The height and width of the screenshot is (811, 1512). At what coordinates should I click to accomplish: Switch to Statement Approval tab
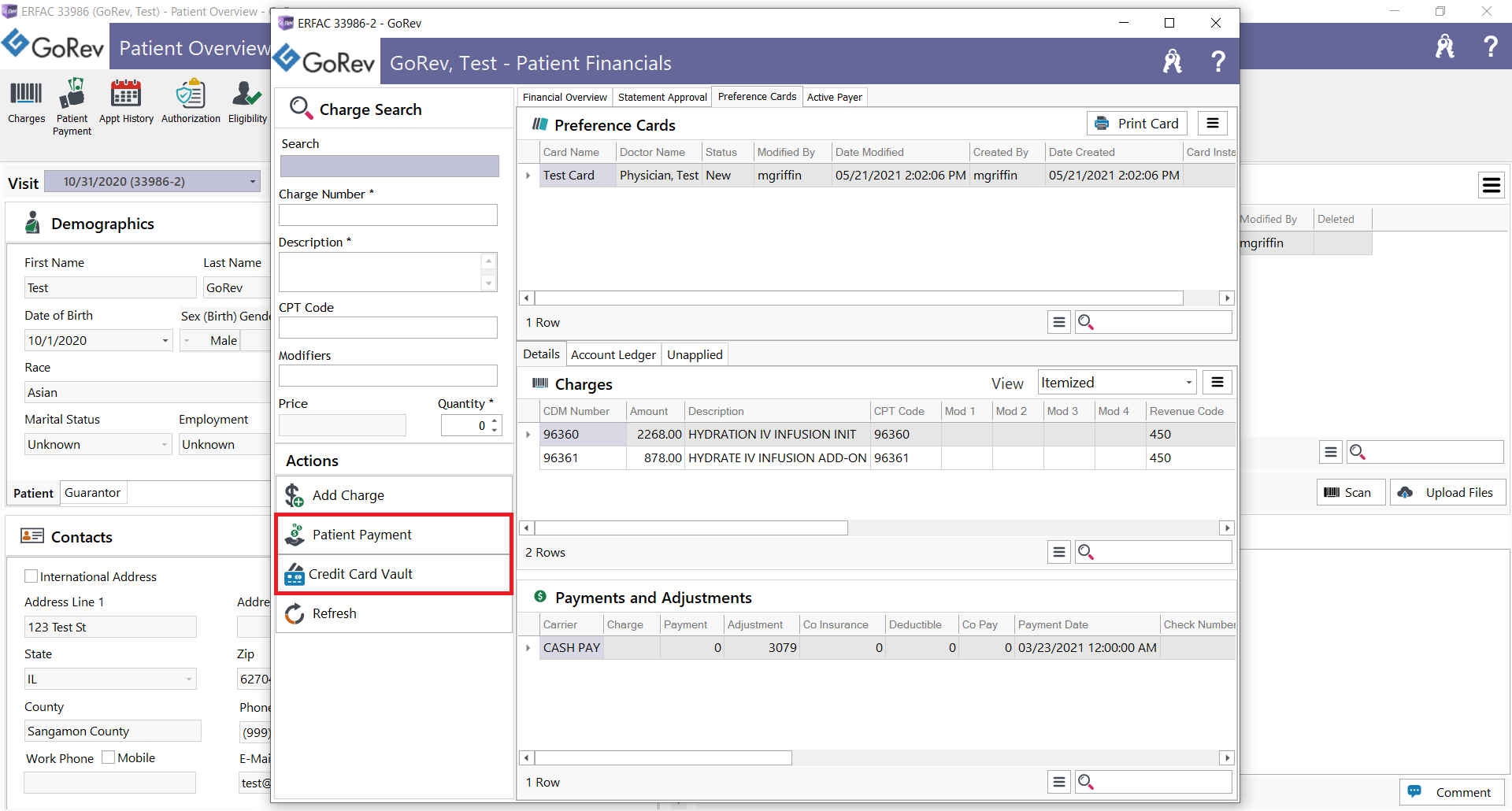coord(662,97)
